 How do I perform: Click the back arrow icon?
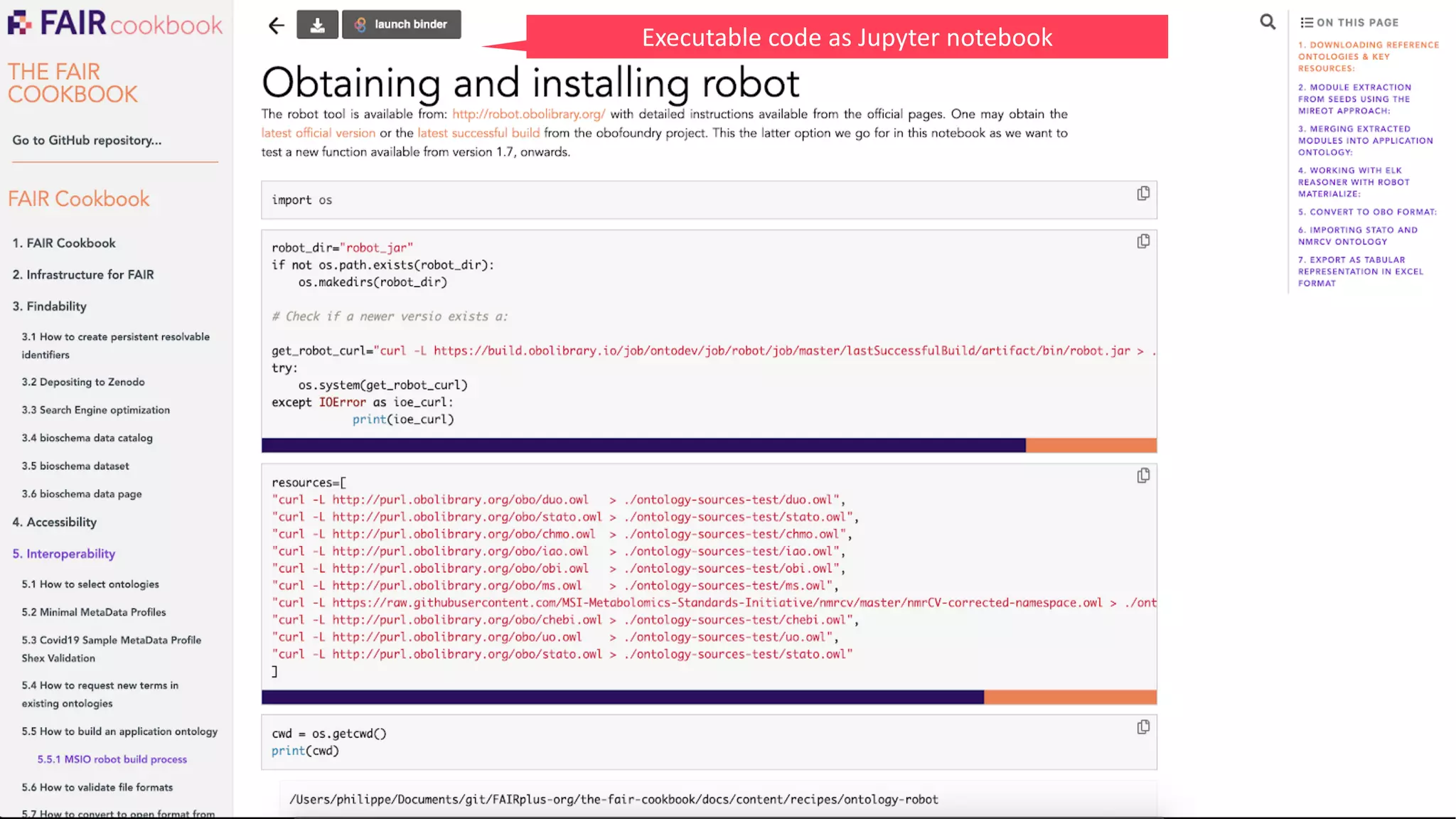coord(276,26)
